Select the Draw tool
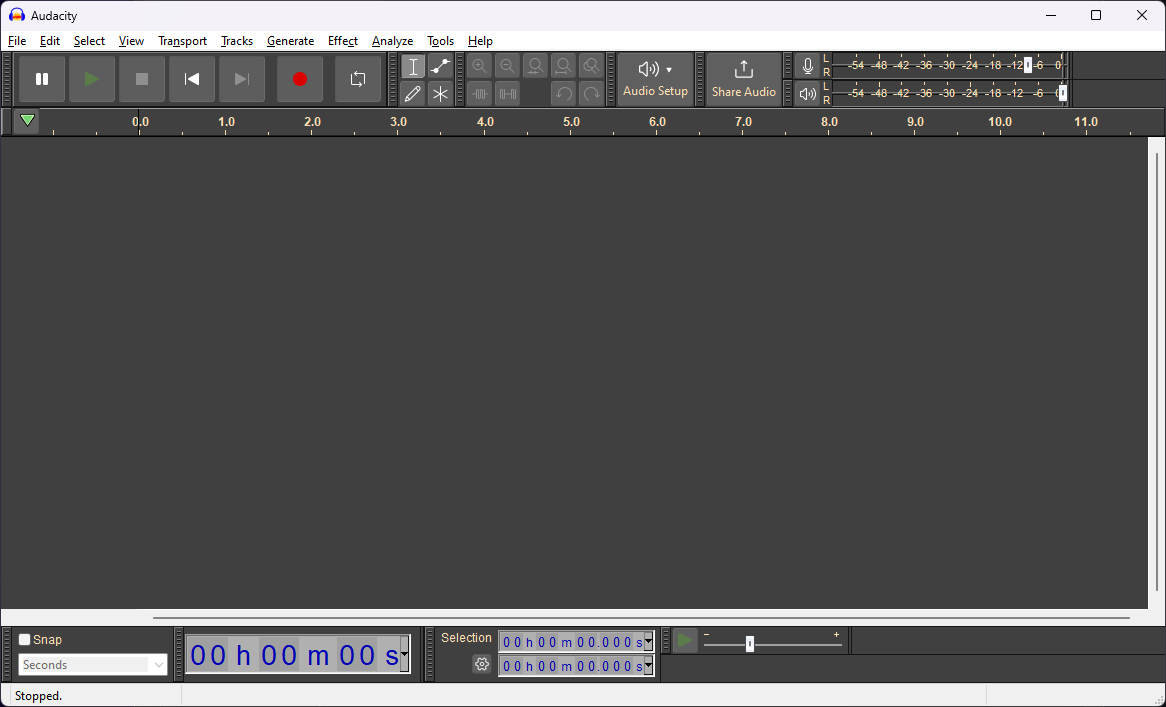The height and width of the screenshot is (707, 1166). 413,93
